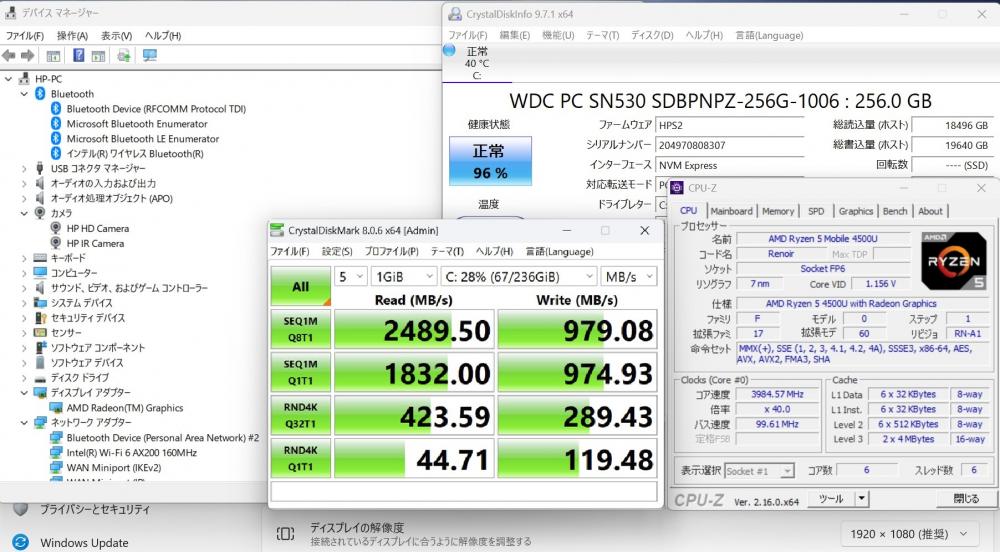Select WAN Miniport (IKEv2) entry
The image size is (1000, 552).
click(x=114, y=468)
